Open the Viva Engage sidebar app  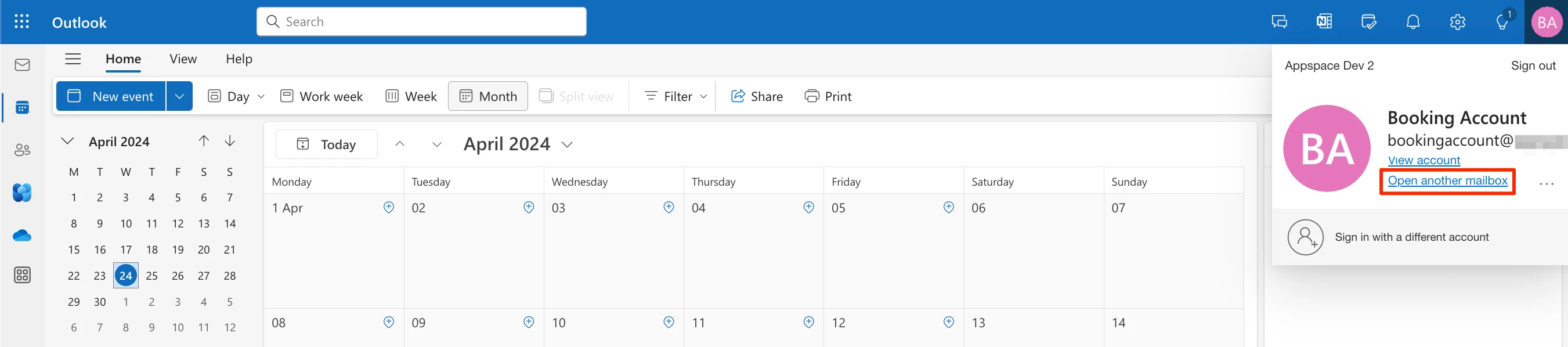[x=22, y=193]
